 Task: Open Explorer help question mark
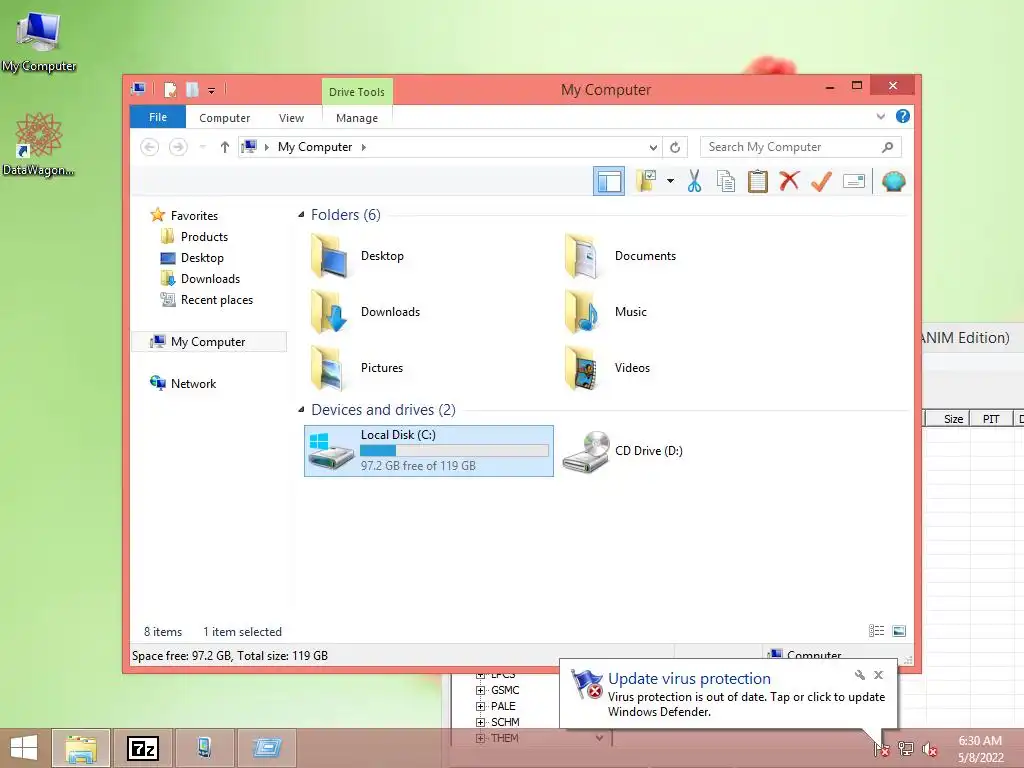pos(903,116)
